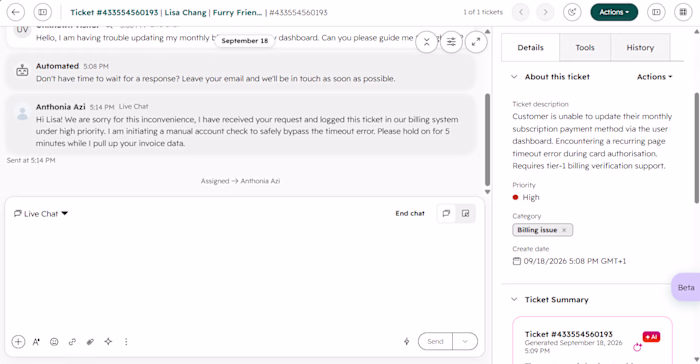Viewport: 700px width, 364px height.
Task: Open quick replies lightning bolt icon
Action: tap(407, 342)
